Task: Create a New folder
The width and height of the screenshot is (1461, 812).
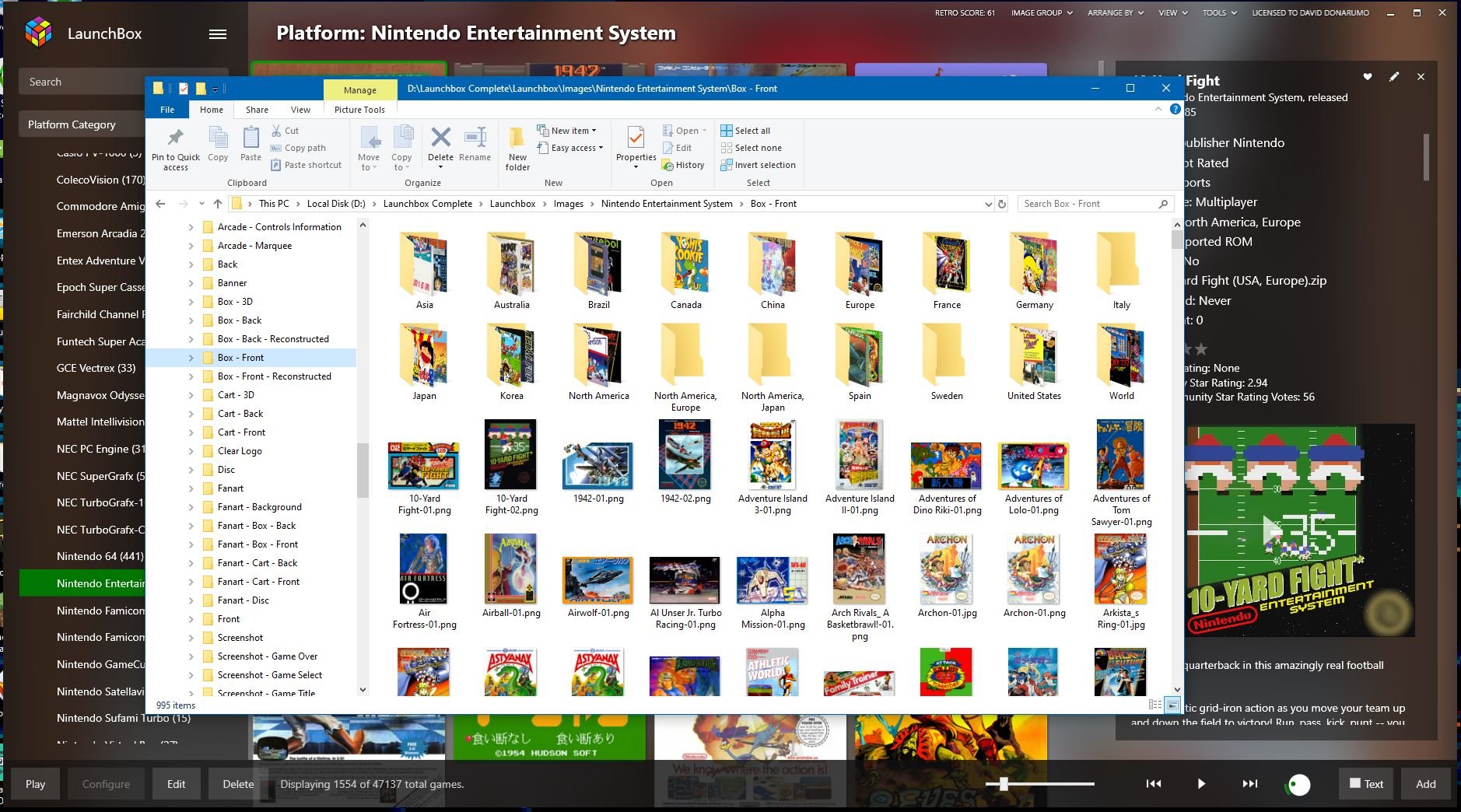Action: (517, 149)
